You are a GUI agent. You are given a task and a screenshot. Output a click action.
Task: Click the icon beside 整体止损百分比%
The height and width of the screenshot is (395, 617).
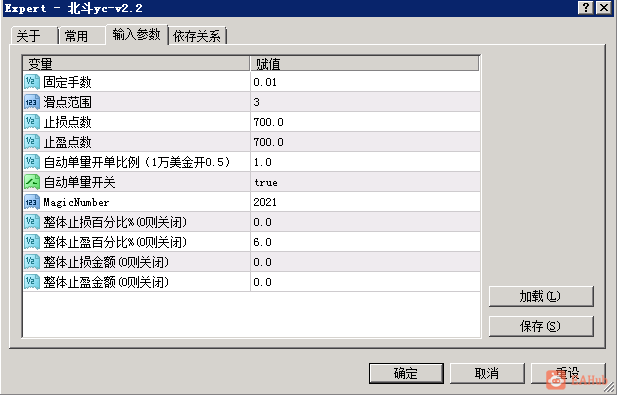point(32,222)
